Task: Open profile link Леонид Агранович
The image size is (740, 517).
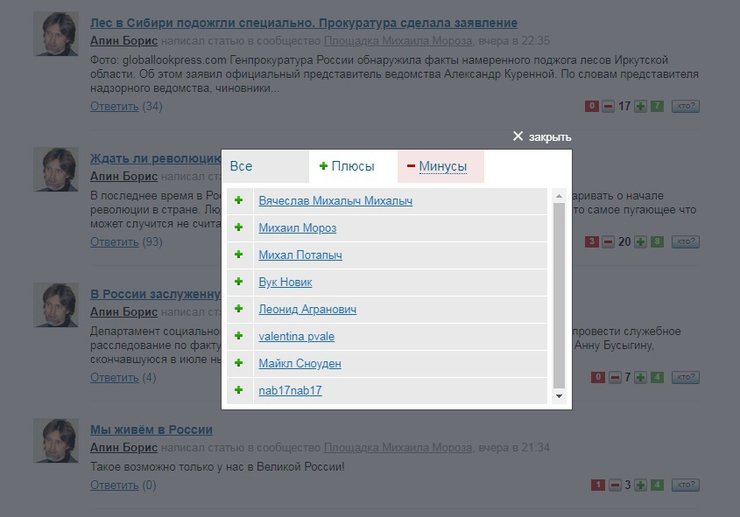Action: coord(307,309)
